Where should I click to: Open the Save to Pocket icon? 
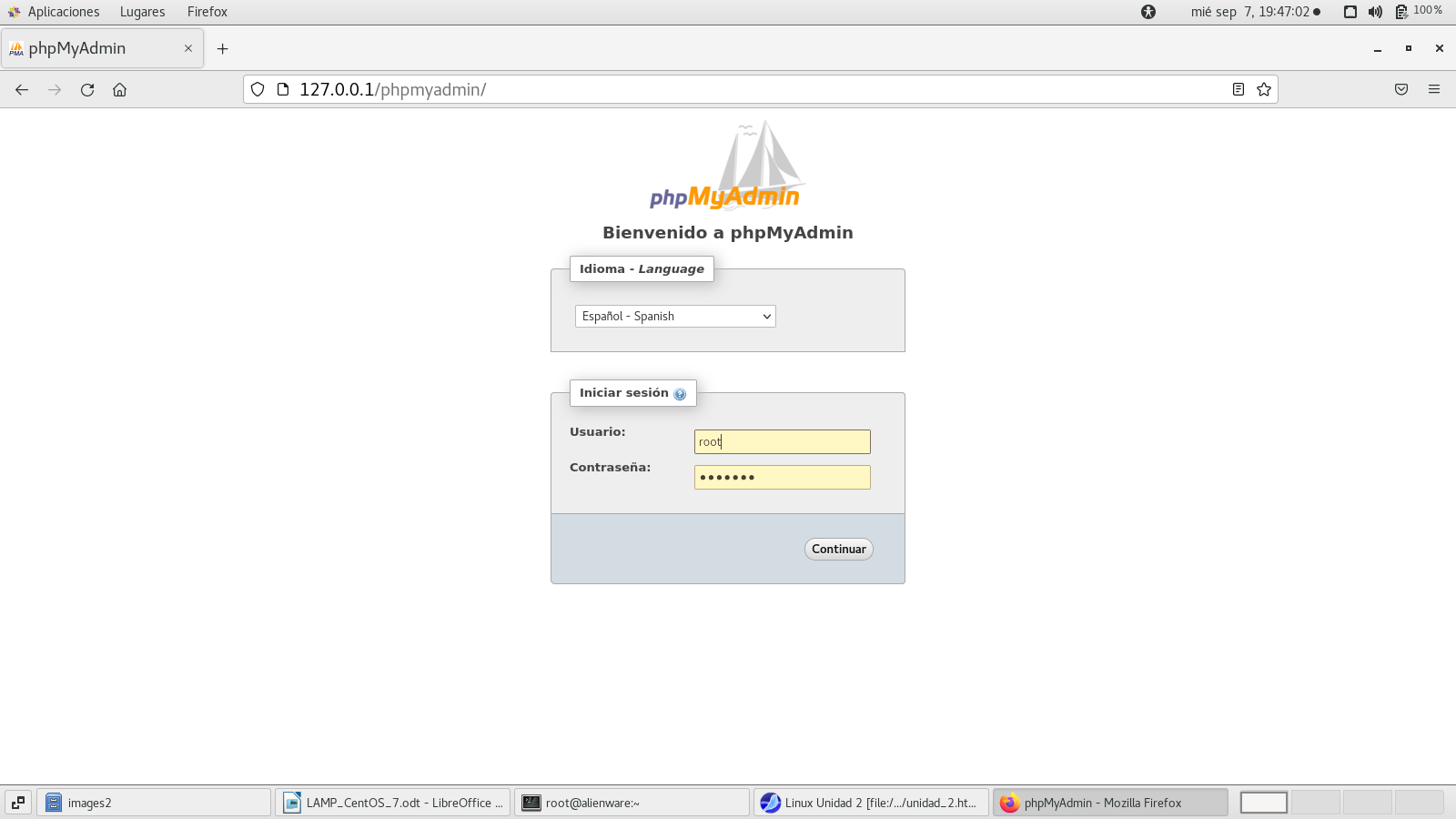pyautogui.click(x=1401, y=89)
